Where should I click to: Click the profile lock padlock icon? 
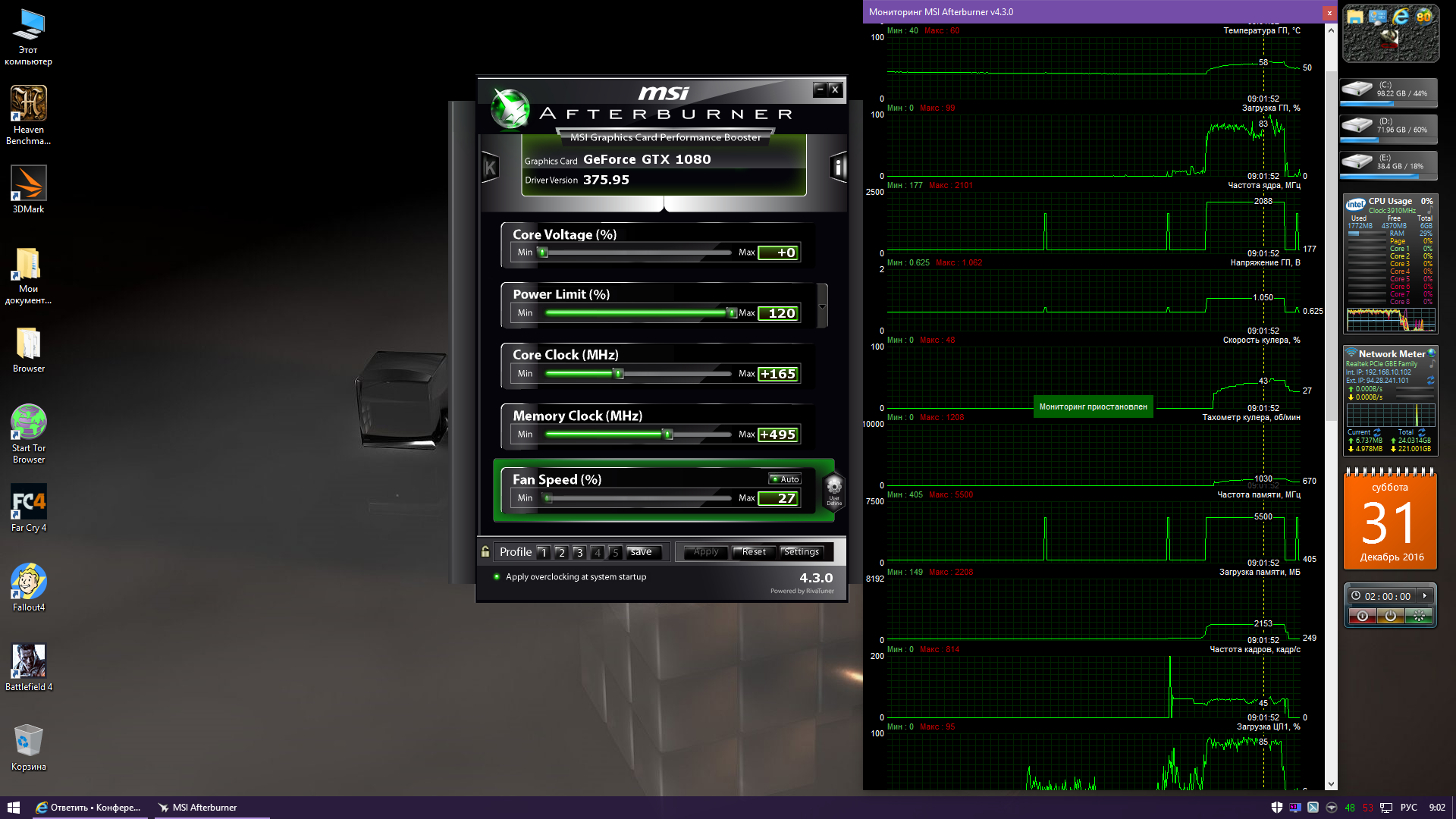[x=485, y=552]
